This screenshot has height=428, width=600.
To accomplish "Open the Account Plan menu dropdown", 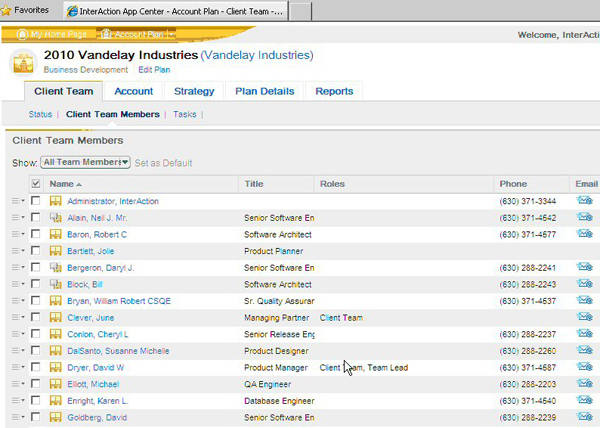I will pos(172,34).
